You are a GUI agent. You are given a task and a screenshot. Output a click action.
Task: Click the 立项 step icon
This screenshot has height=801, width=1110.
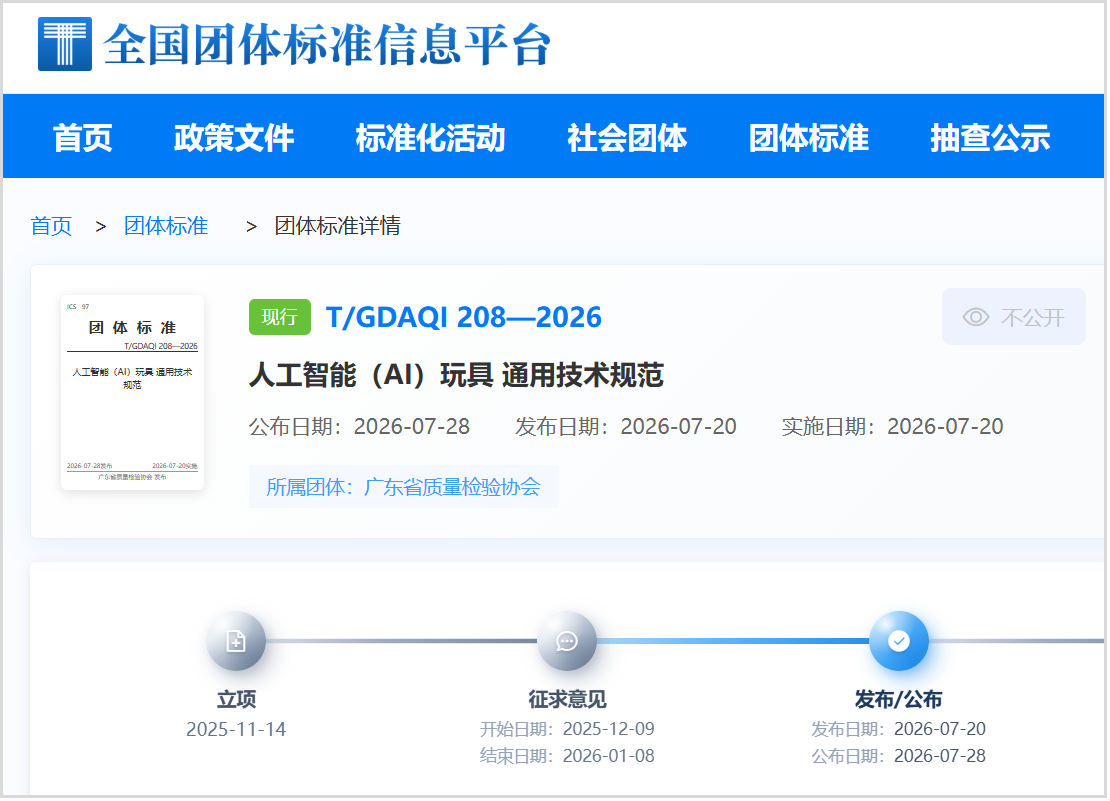tap(236, 642)
